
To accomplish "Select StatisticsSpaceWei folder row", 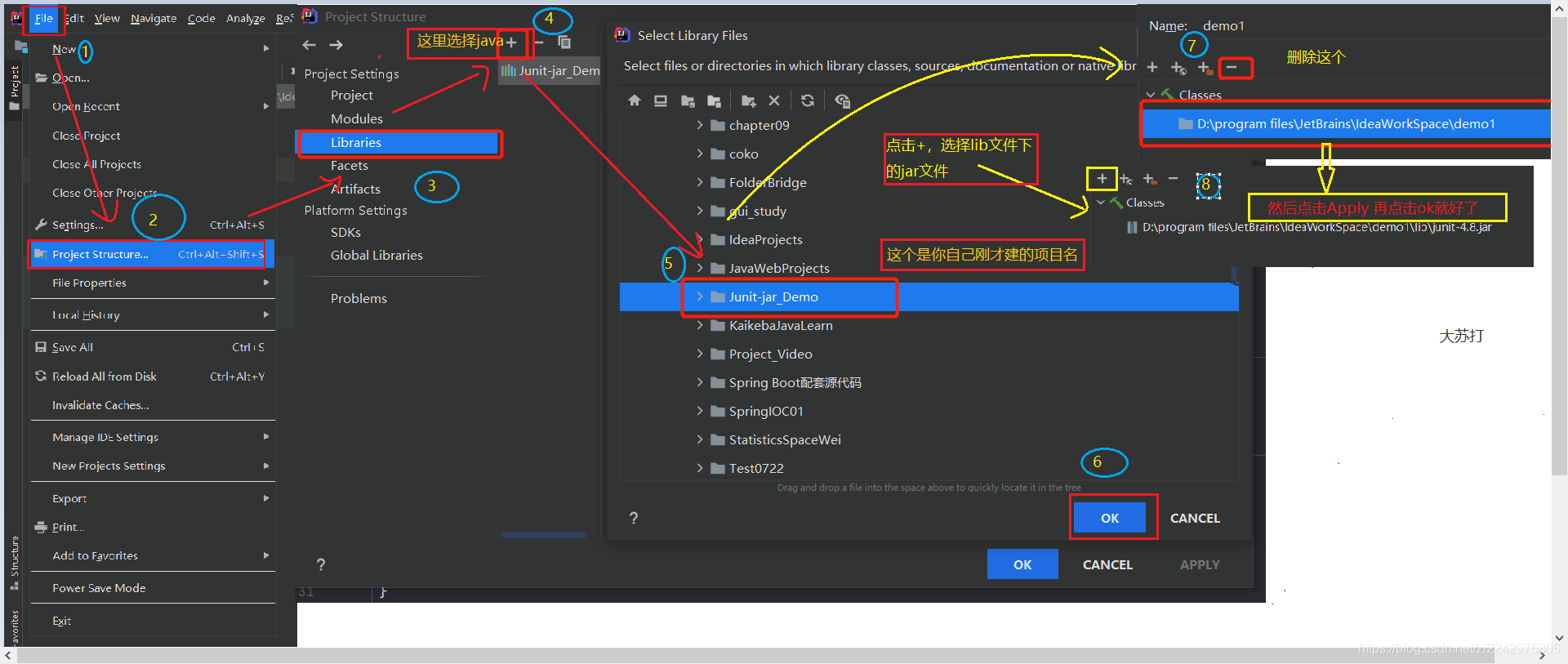I will click(x=929, y=439).
